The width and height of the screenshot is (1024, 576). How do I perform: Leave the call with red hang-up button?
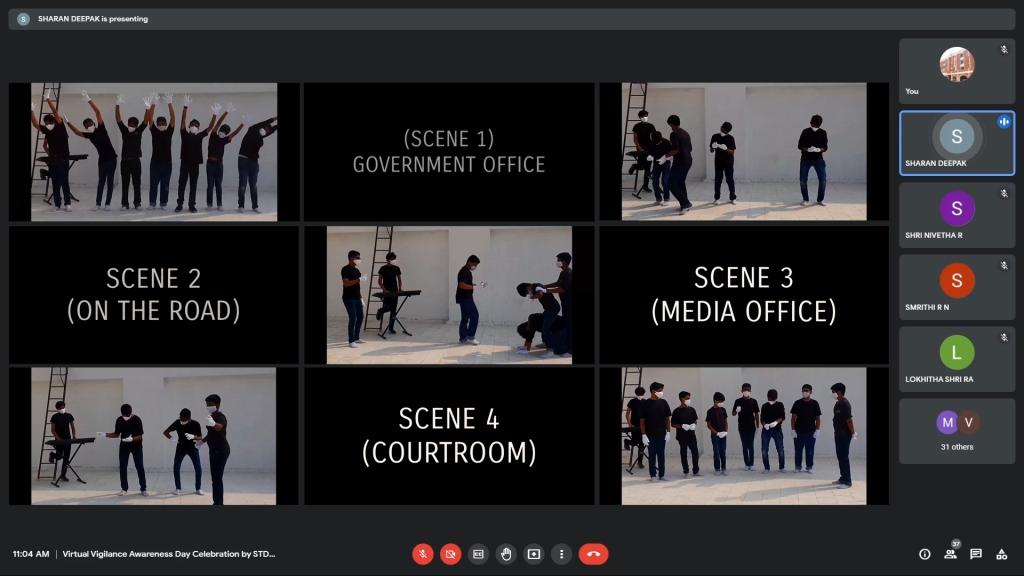pos(593,554)
